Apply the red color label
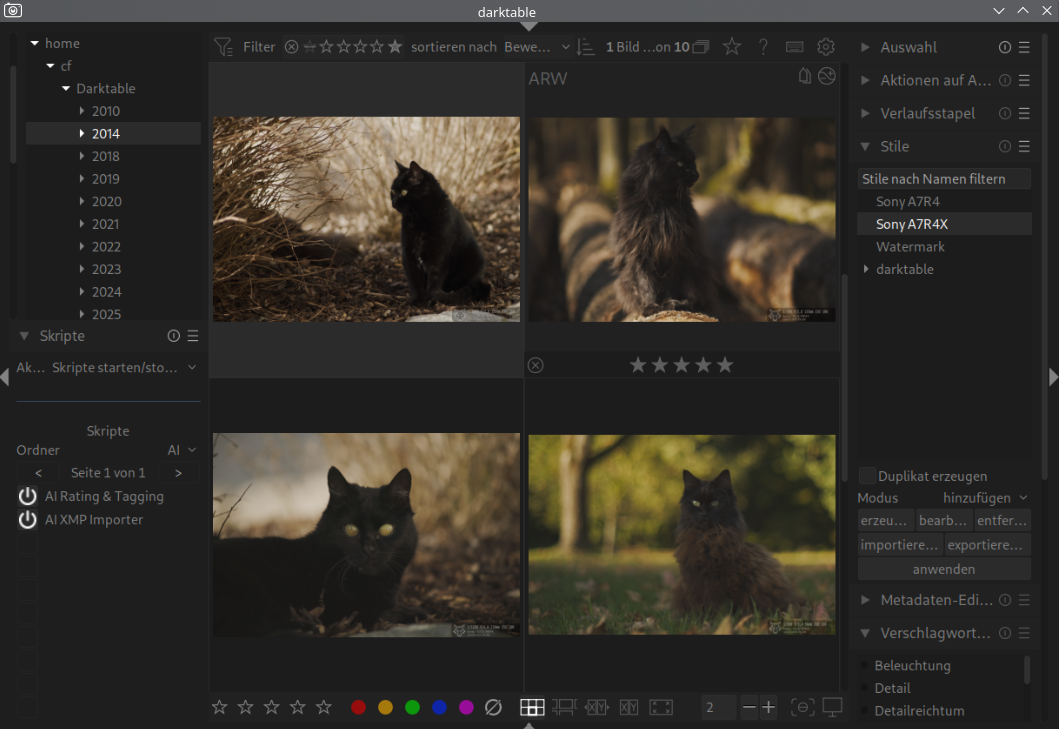 coord(359,707)
